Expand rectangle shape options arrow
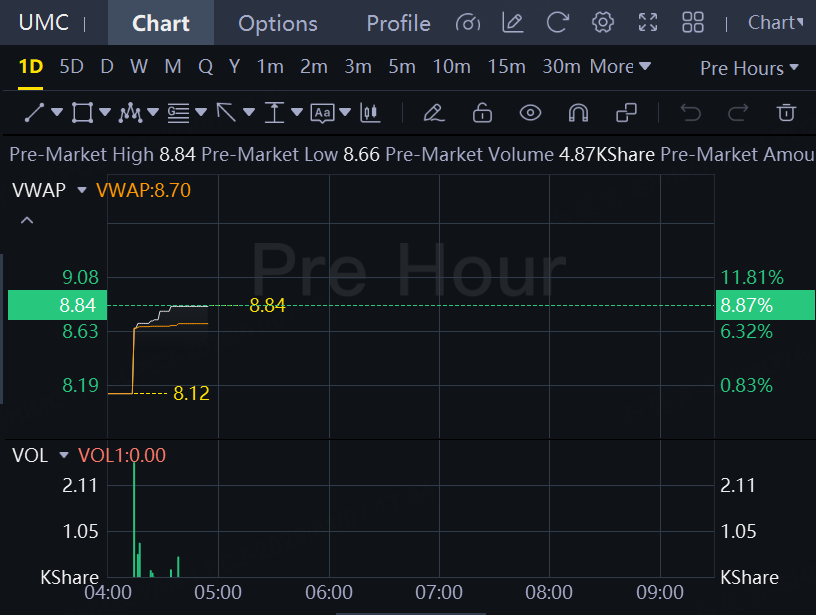This screenshot has height=615, width=816. point(105,112)
